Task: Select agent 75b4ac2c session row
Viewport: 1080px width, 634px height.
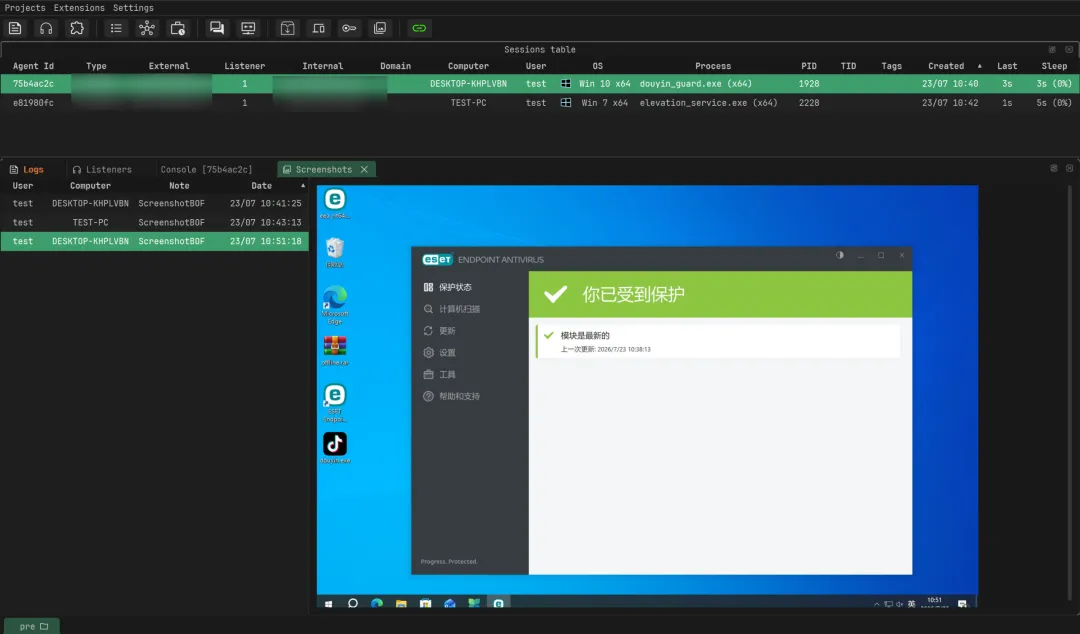Action: (x=539, y=83)
